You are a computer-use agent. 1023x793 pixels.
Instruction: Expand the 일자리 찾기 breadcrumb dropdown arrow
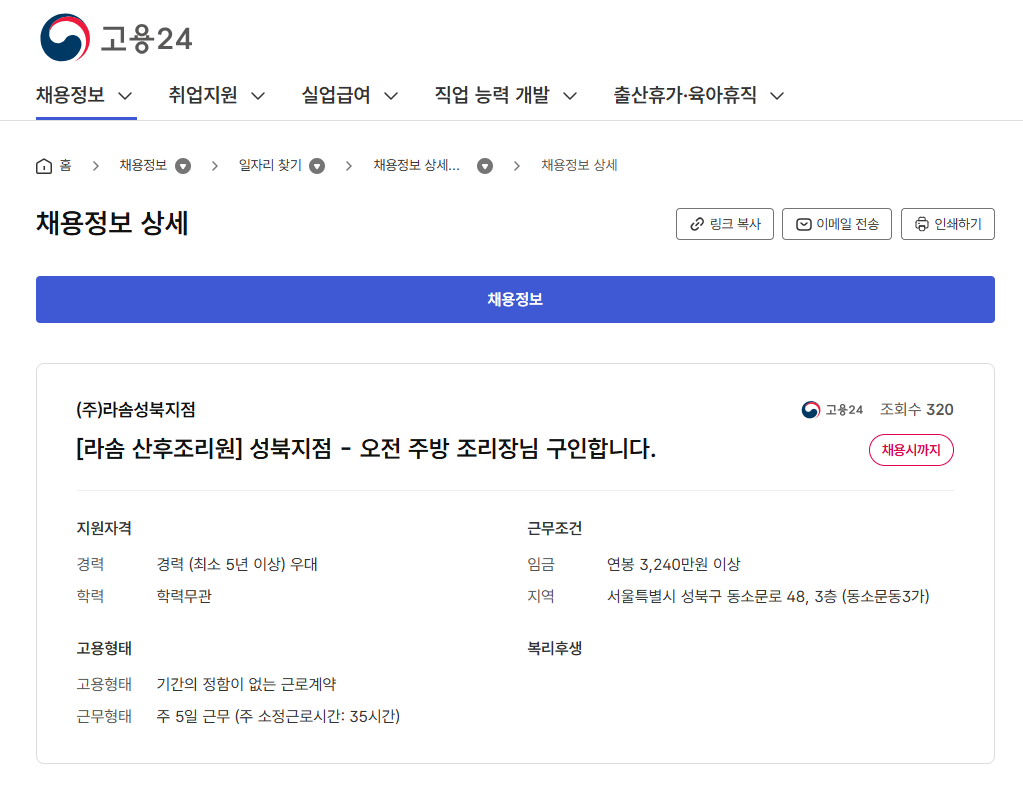coord(317,166)
